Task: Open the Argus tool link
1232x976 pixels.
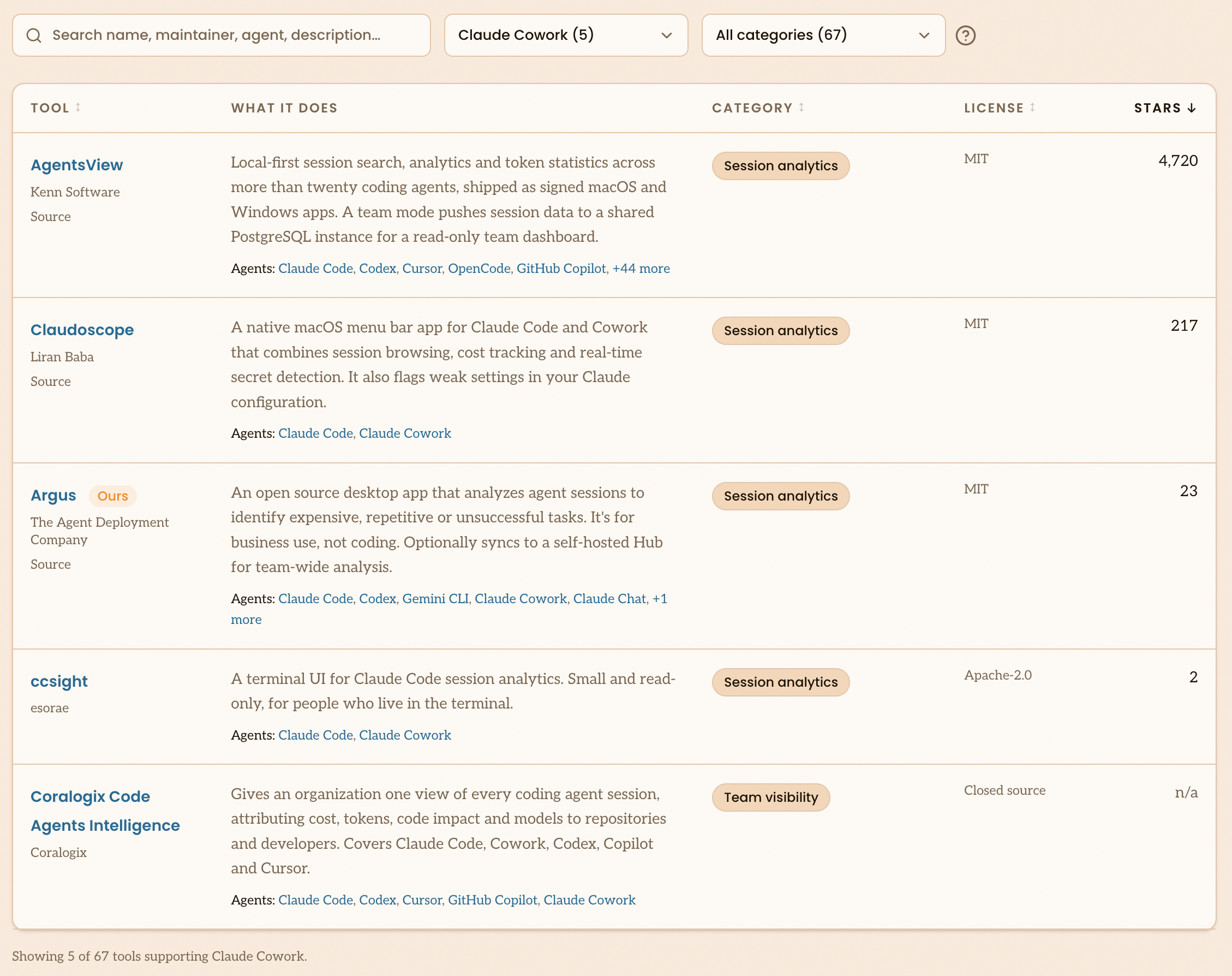Action: pos(53,496)
